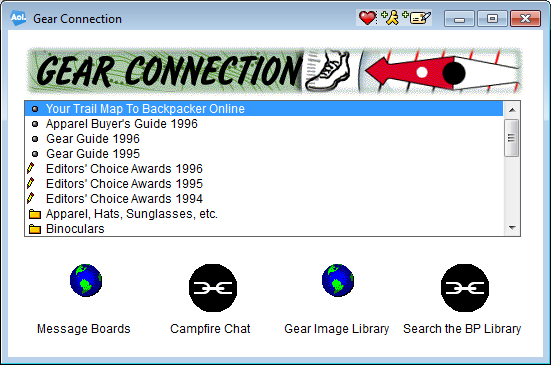Click the Gear Connection banner image
Viewport: 551px width, 365px height.
(275, 71)
